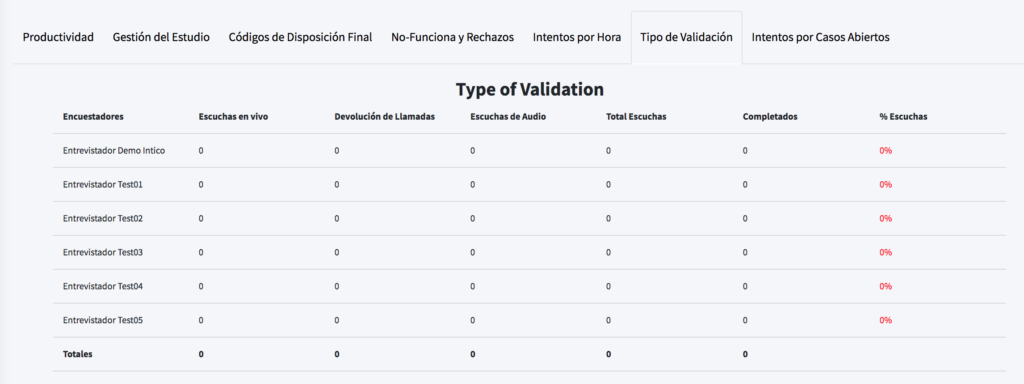
Task: Click the Encuestadores column header
Action: pyautogui.click(x=93, y=117)
